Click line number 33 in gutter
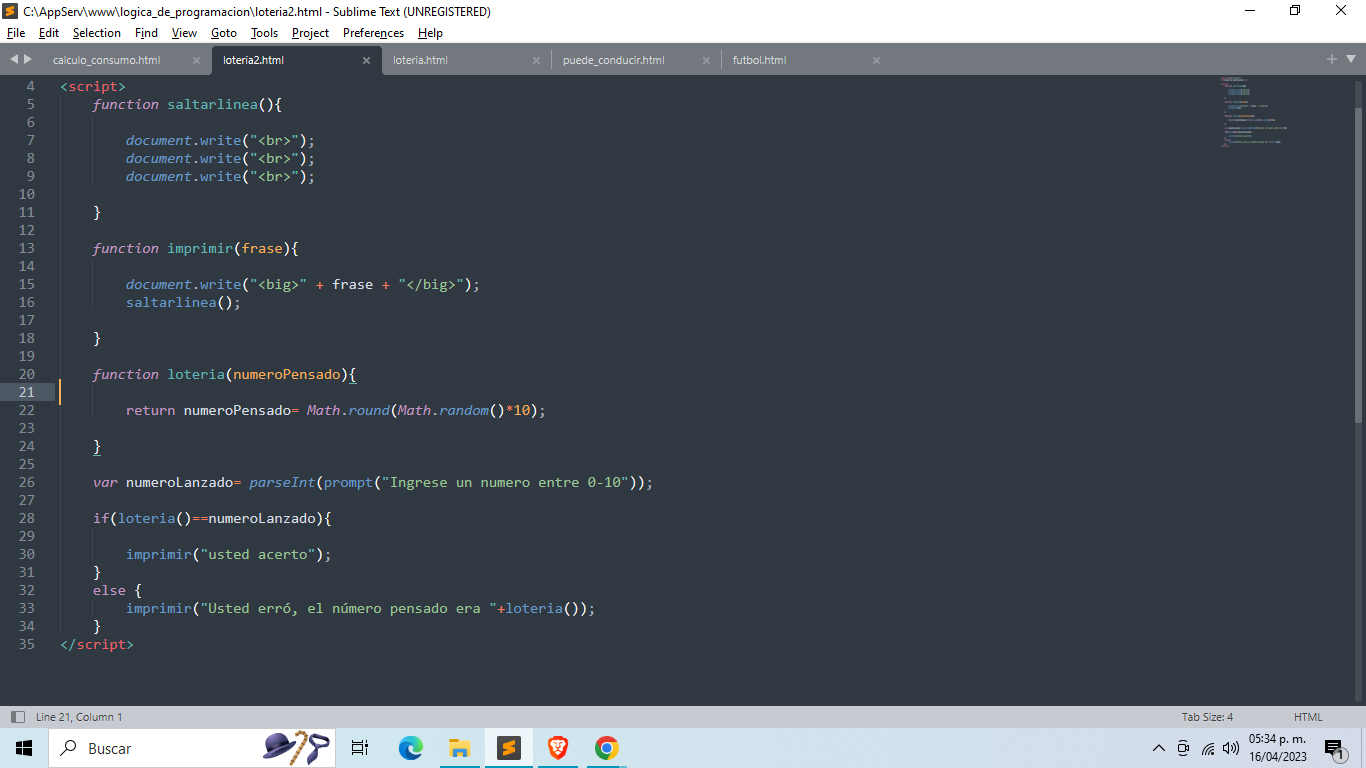Screen dimensions: 1366x768 (26, 608)
